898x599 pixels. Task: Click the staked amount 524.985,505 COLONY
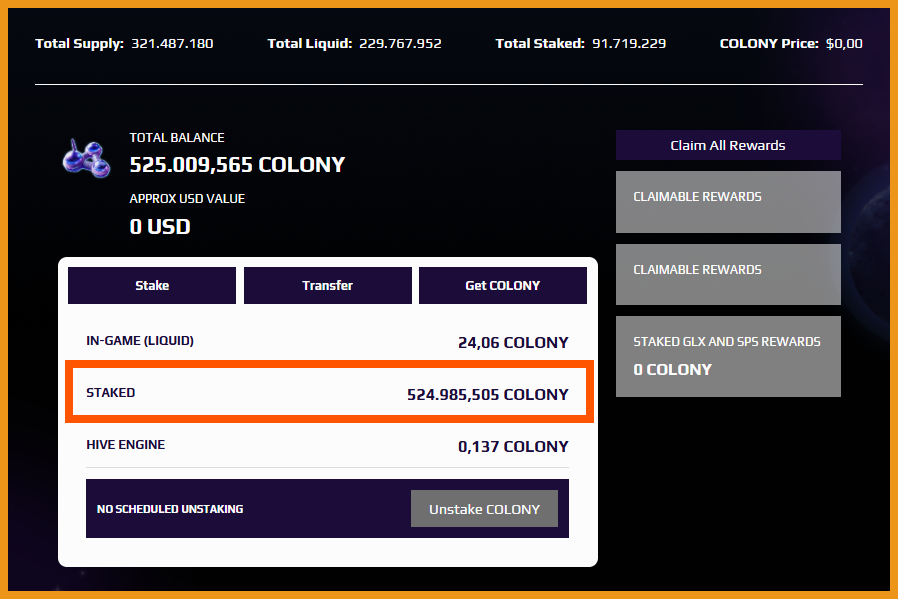(x=488, y=395)
